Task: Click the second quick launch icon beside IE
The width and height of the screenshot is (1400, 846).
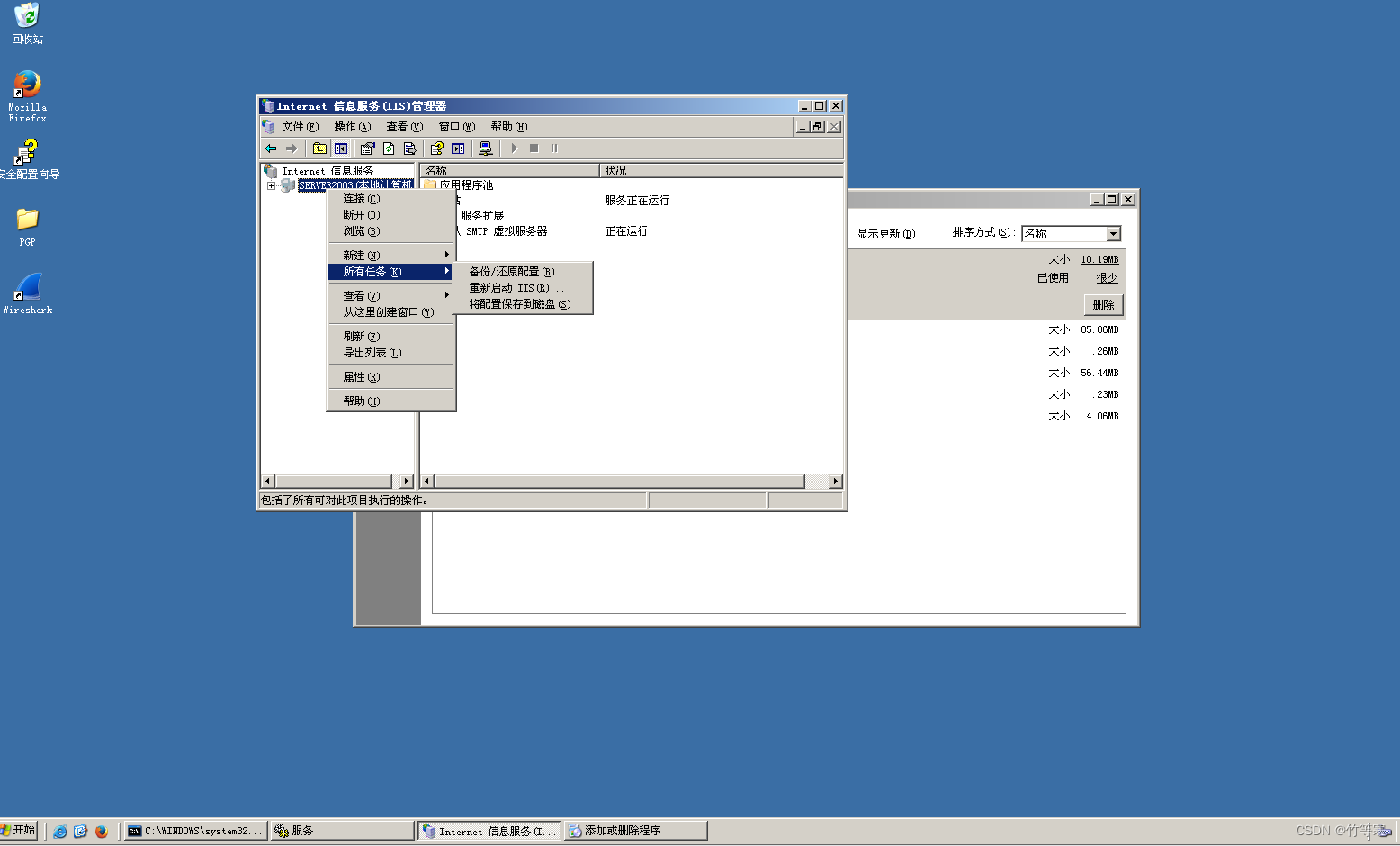Action: (x=80, y=832)
